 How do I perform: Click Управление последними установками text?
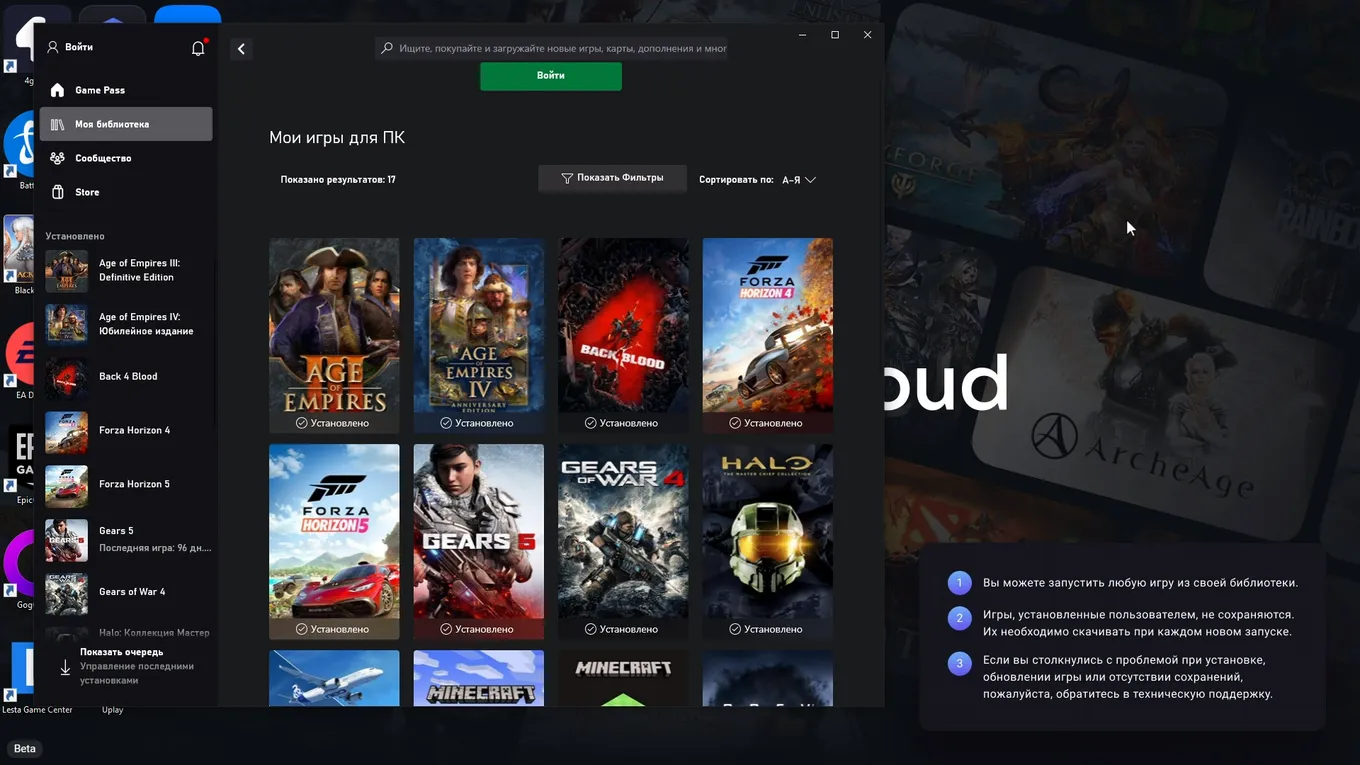click(x=137, y=673)
